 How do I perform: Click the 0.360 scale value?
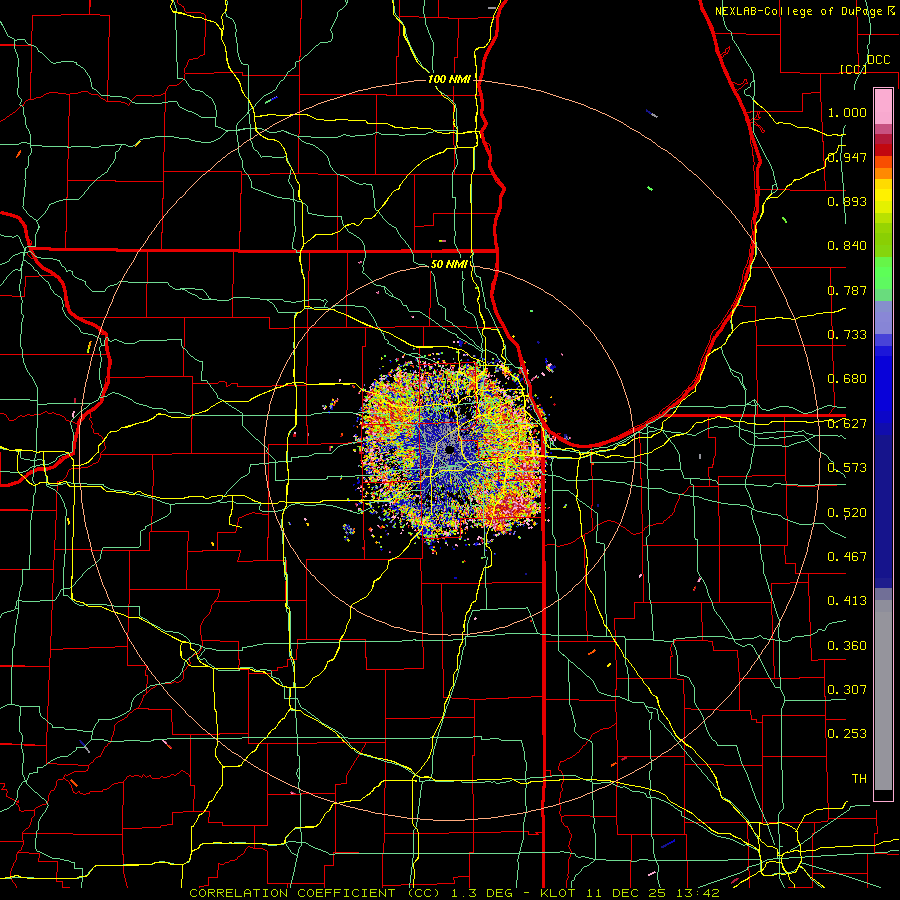(x=847, y=646)
